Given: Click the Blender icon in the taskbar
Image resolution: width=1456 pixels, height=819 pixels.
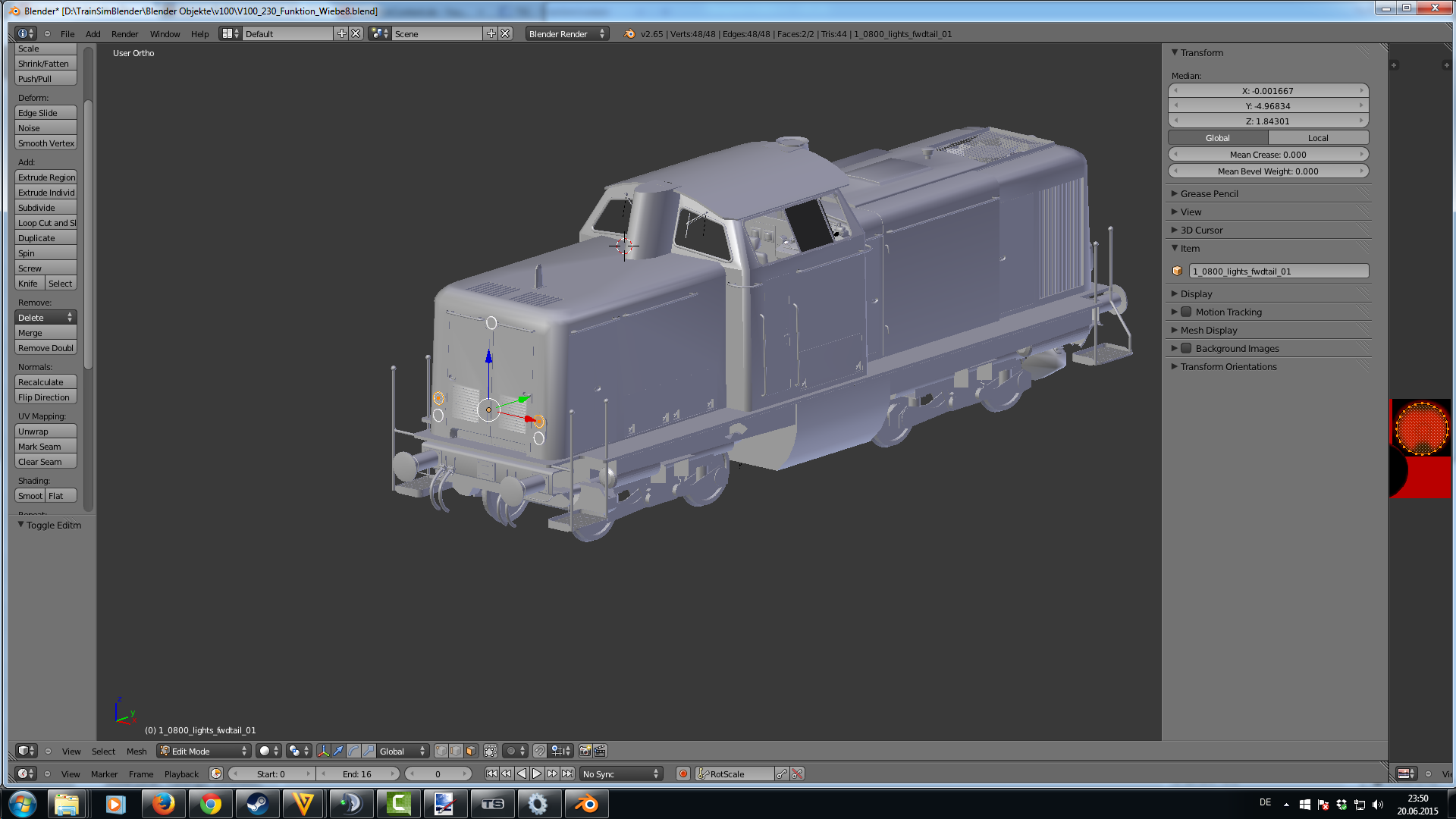Looking at the screenshot, I should (585, 804).
